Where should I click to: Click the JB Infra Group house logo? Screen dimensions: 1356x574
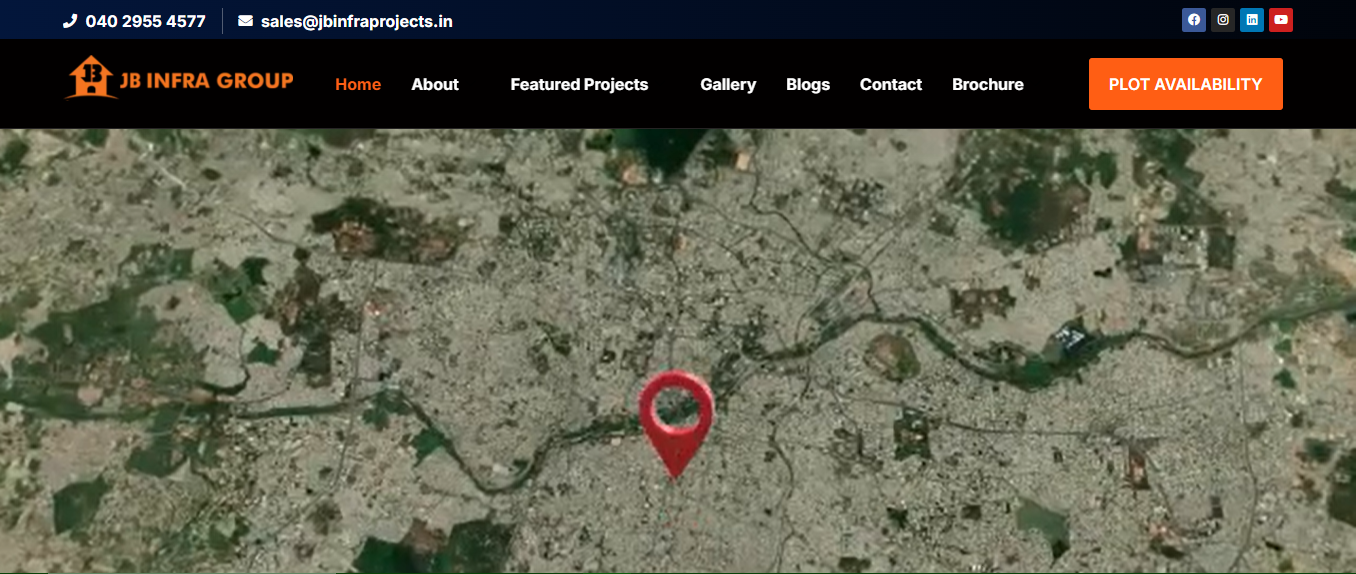point(91,78)
